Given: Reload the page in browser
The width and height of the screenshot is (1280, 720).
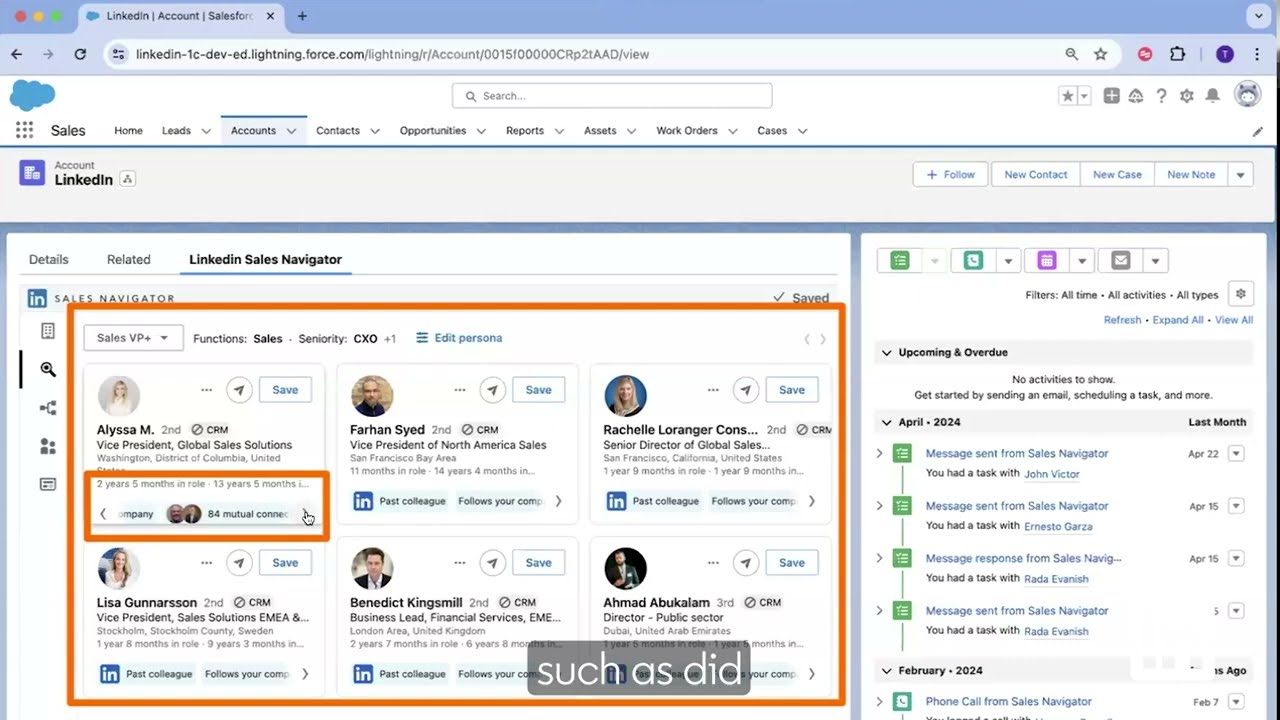Looking at the screenshot, I should click(x=80, y=54).
